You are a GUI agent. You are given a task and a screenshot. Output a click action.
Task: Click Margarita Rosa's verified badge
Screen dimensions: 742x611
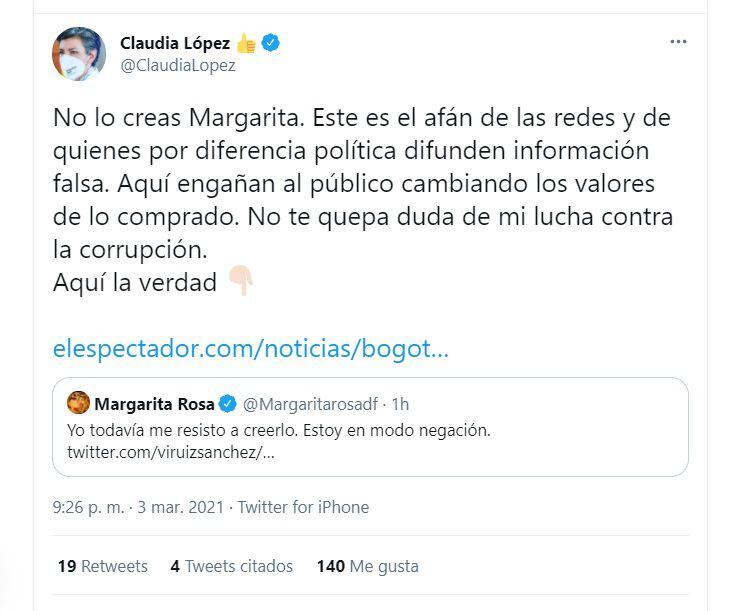(228, 404)
